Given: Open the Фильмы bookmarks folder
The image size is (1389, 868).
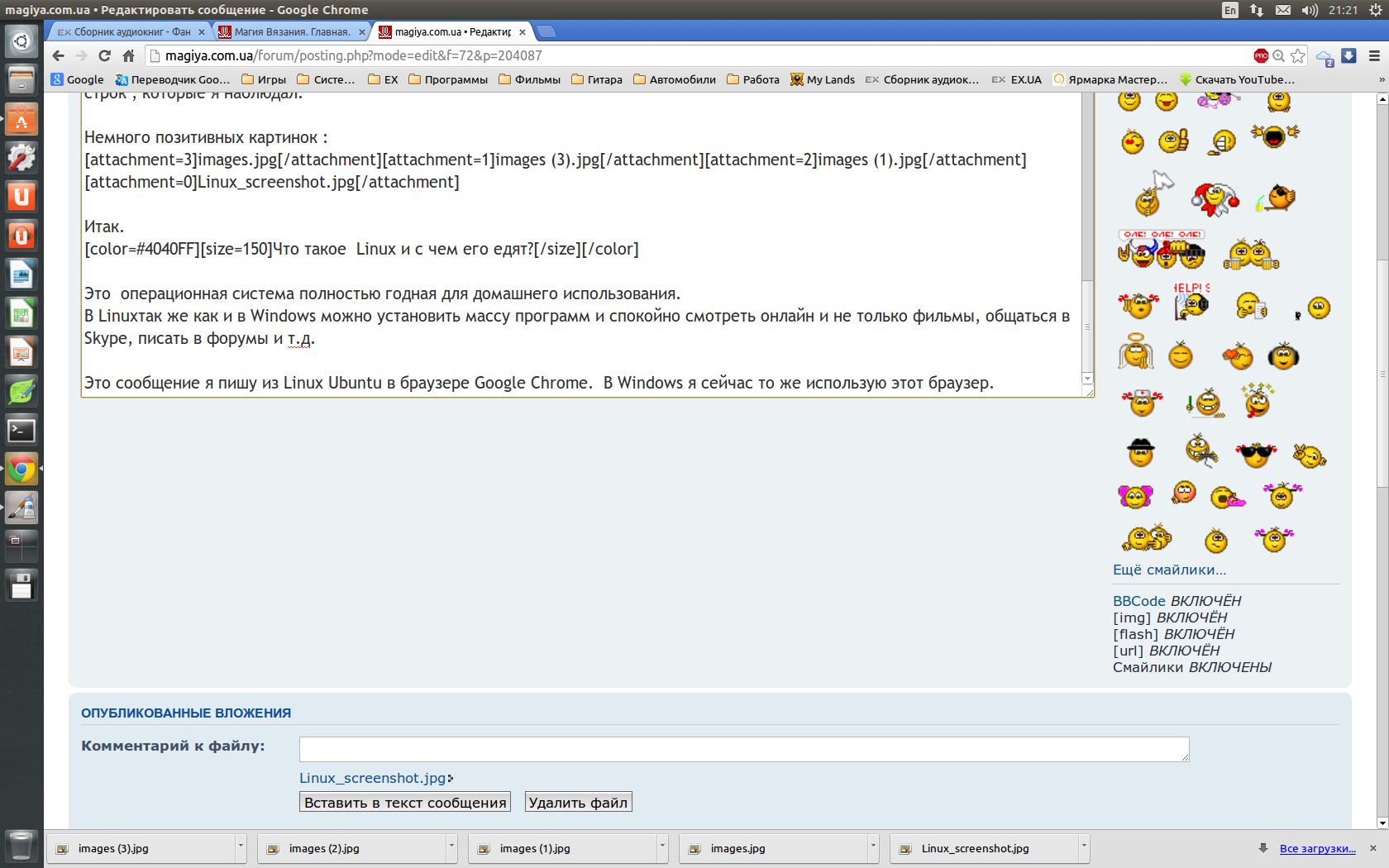Looking at the screenshot, I should pyautogui.click(x=529, y=79).
